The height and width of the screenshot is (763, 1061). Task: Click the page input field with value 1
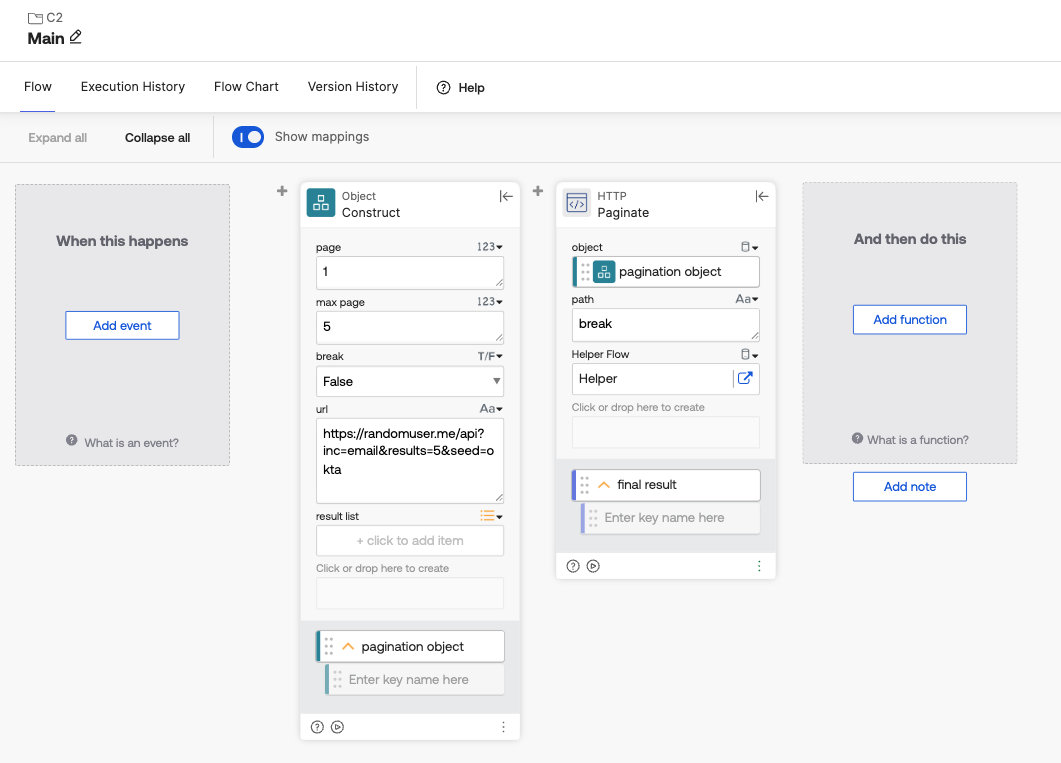[409, 273]
